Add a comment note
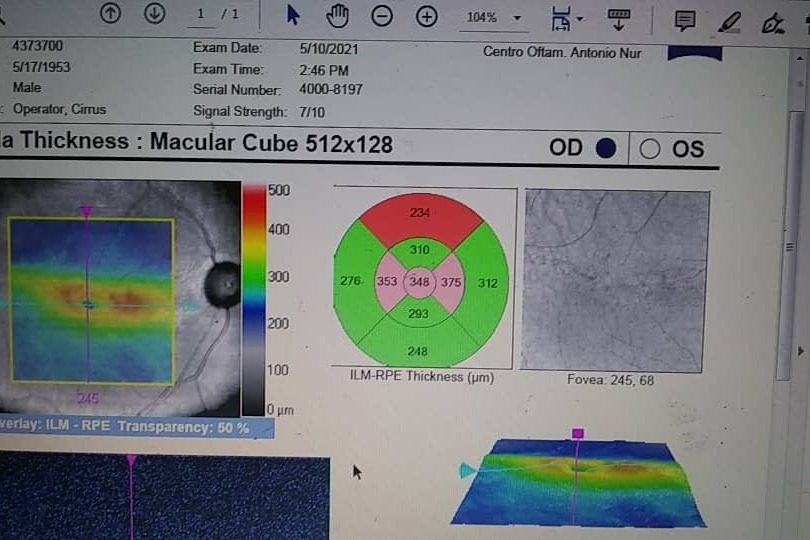This screenshot has height=540, width=810. pos(685,20)
